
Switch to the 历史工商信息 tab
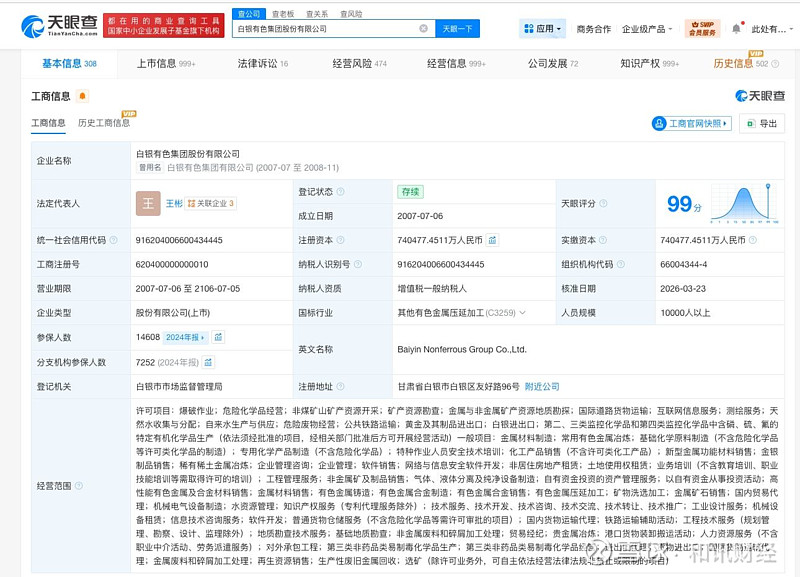pos(104,123)
